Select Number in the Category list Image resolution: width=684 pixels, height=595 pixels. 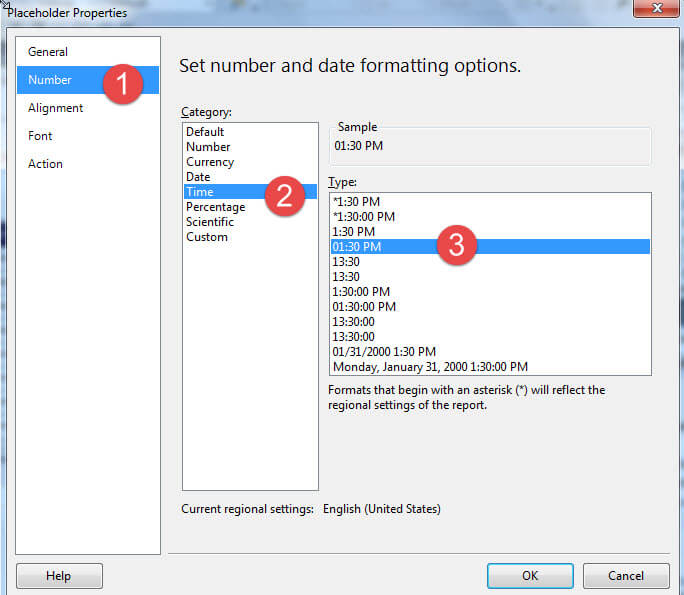pyautogui.click(x=208, y=147)
